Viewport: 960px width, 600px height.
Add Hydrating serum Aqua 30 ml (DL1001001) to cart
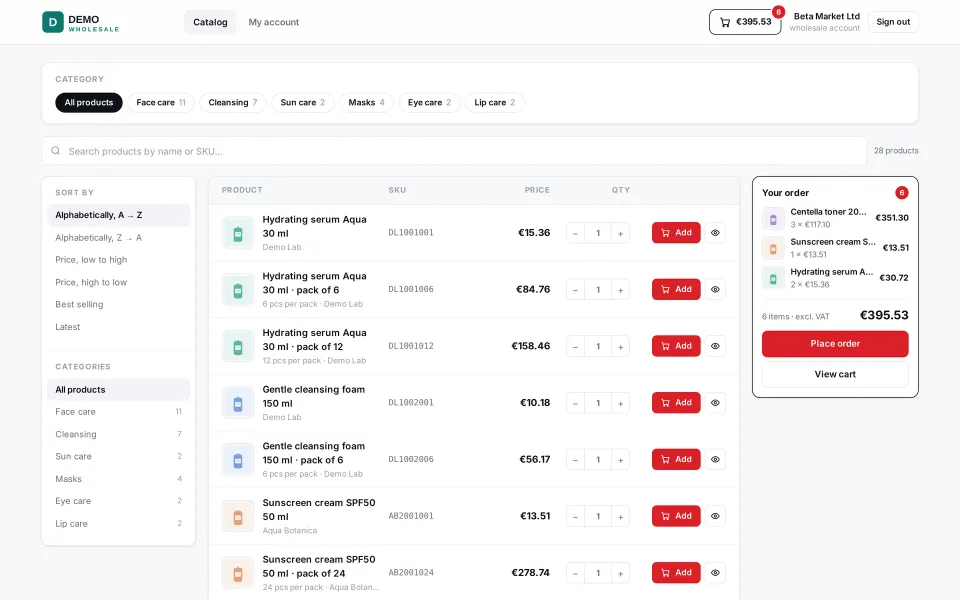coord(676,233)
